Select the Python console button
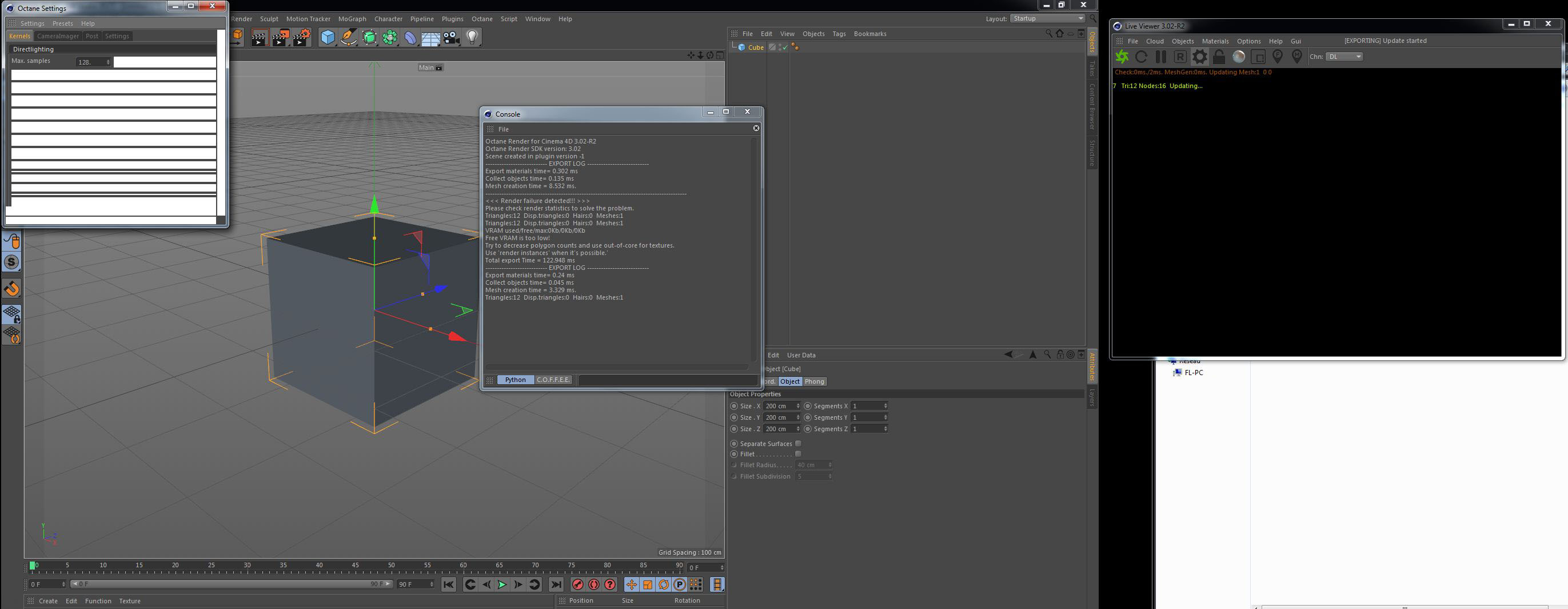This screenshot has width=1568, height=609. [x=515, y=380]
